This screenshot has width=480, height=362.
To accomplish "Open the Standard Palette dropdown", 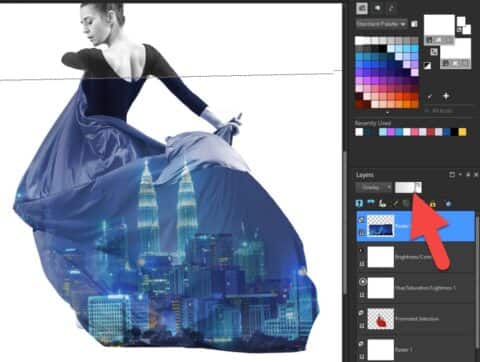I will pos(381,24).
